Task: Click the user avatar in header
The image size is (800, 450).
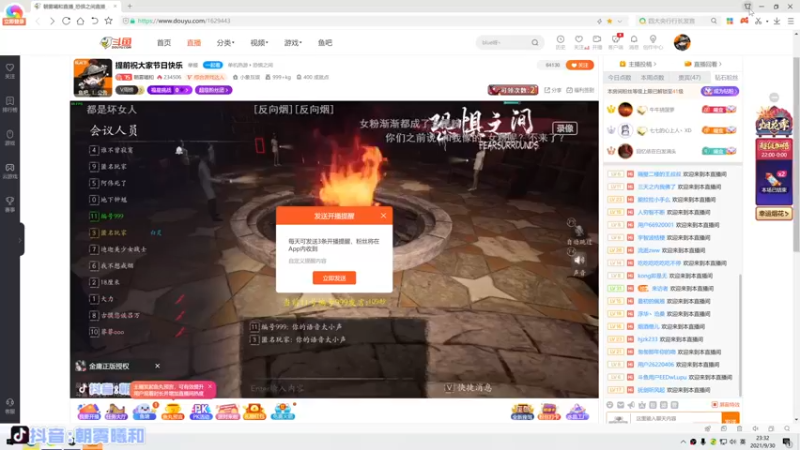Action: (682, 42)
